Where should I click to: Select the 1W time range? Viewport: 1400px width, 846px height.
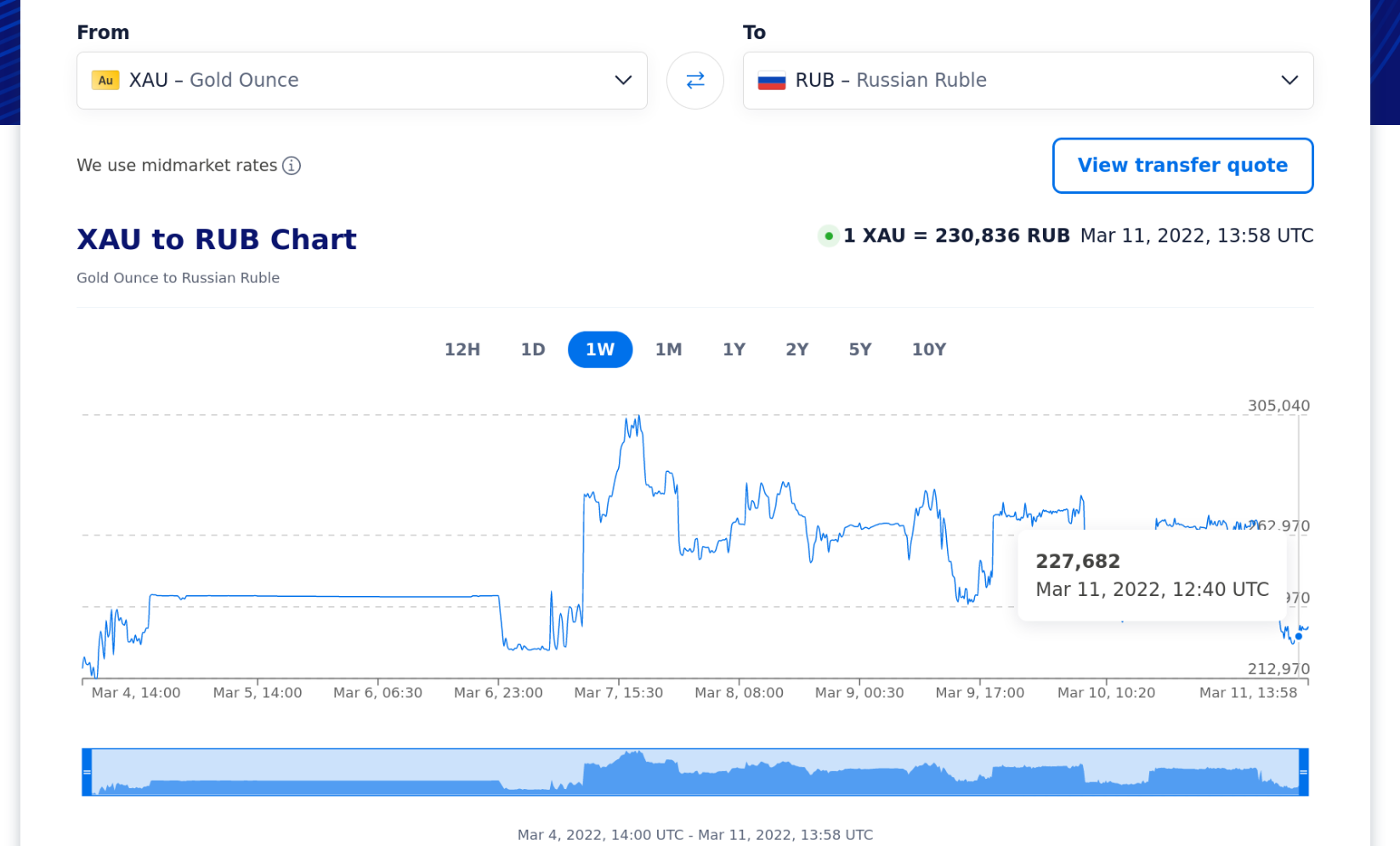[x=600, y=349]
